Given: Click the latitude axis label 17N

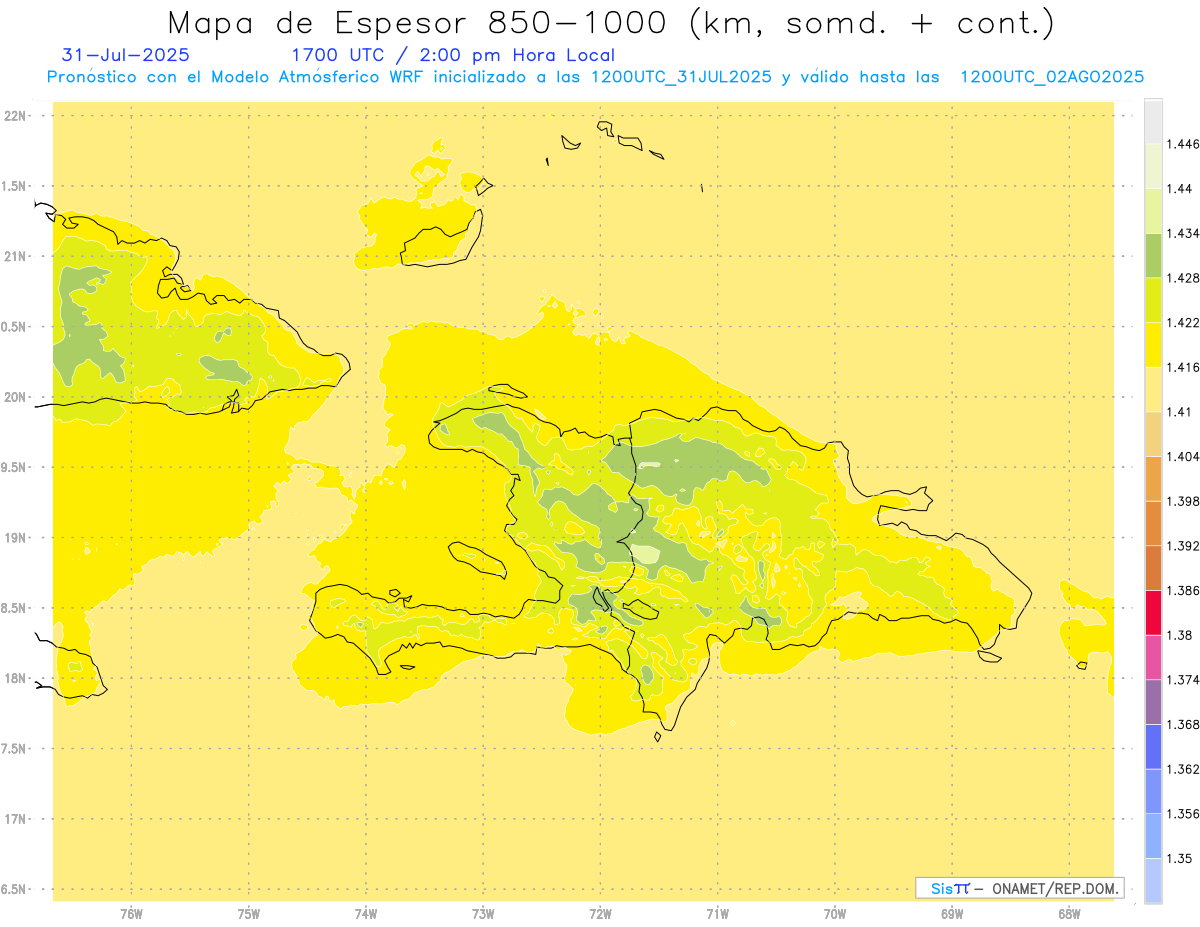Looking at the screenshot, I should [x=15, y=819].
